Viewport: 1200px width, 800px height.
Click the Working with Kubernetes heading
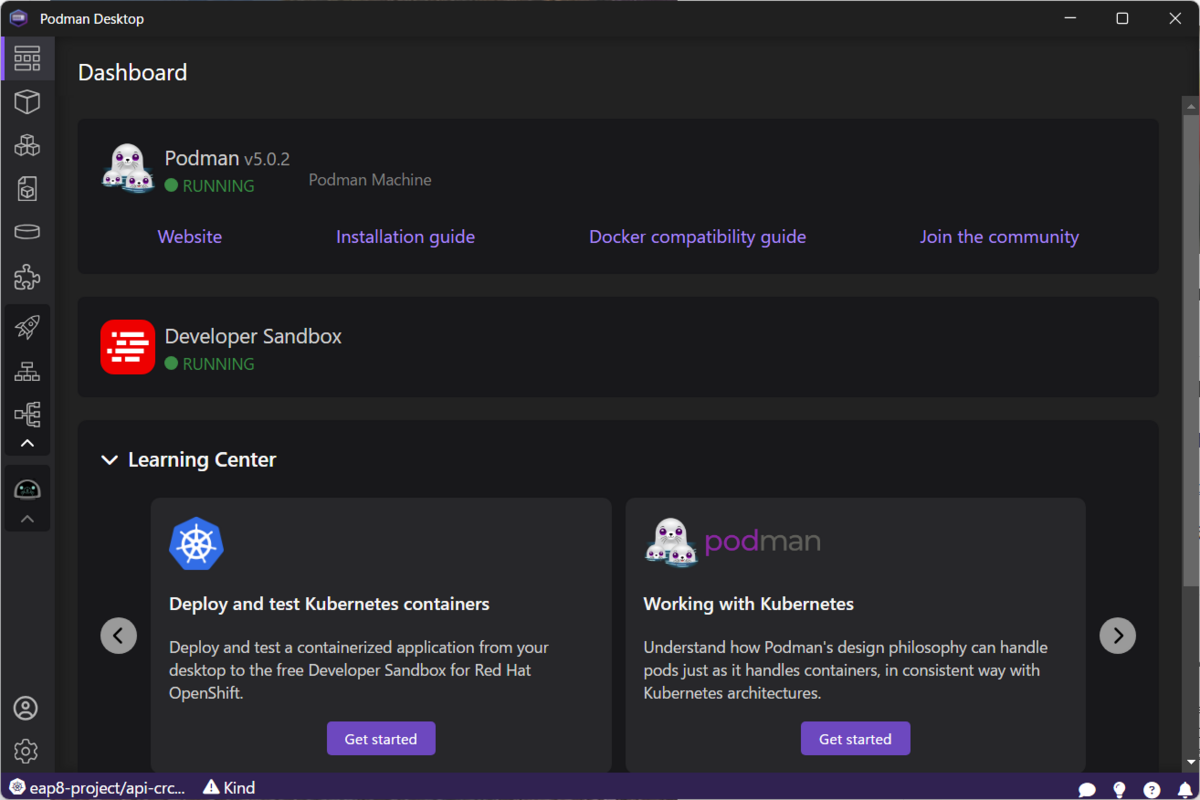pos(748,604)
